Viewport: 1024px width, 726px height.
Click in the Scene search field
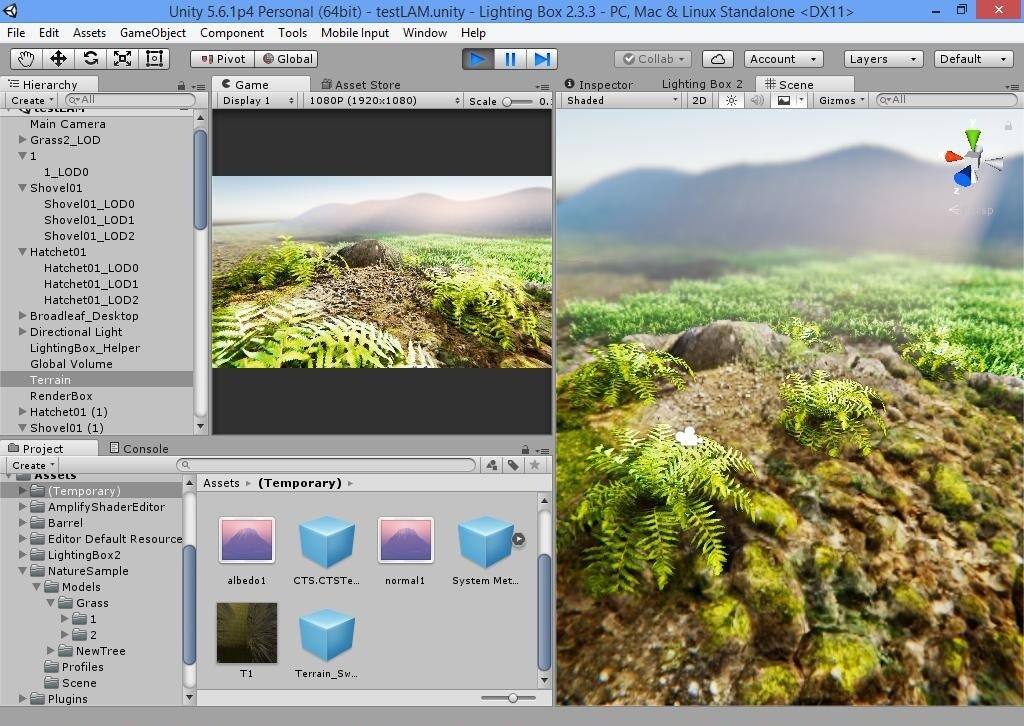click(947, 99)
